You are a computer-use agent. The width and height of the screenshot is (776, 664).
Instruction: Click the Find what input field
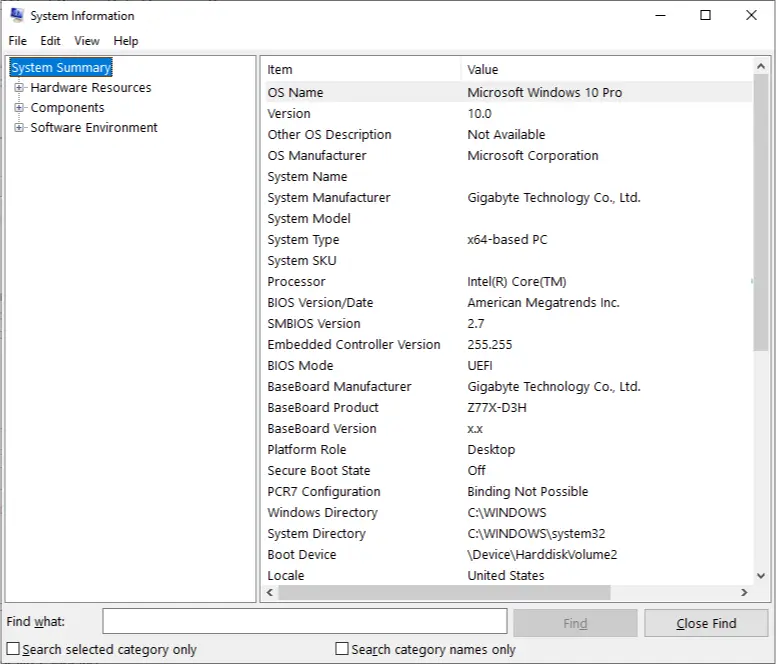pyautogui.click(x=305, y=621)
